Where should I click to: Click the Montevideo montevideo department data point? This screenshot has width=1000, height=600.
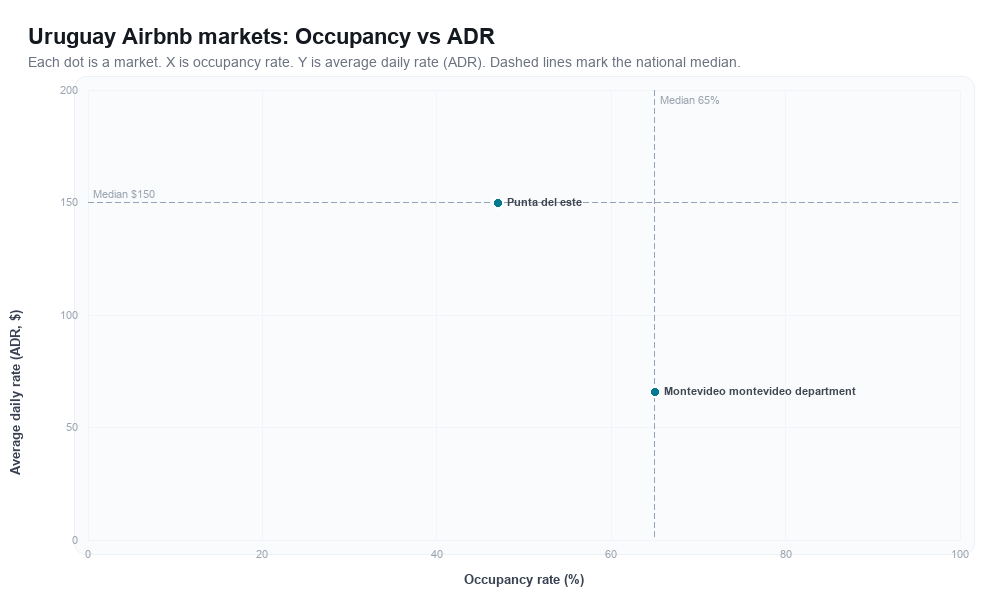[655, 392]
